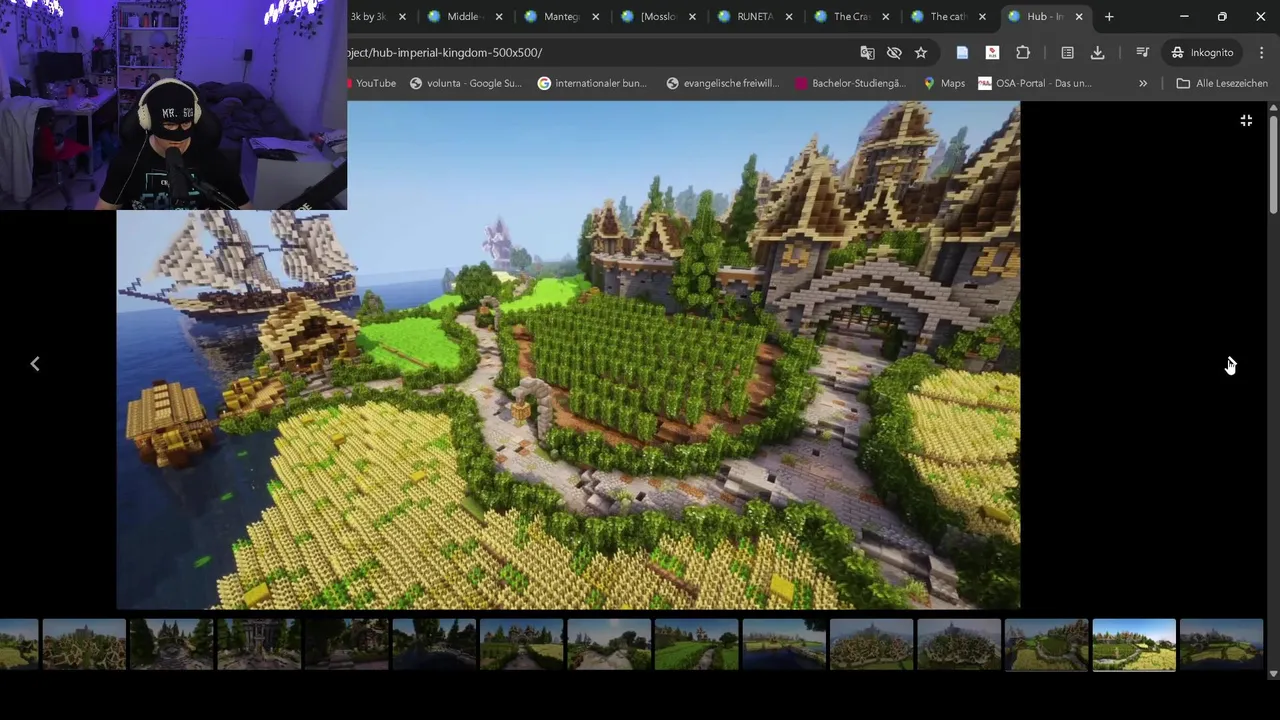Click the blocked third-party cookies eye icon

tap(894, 52)
